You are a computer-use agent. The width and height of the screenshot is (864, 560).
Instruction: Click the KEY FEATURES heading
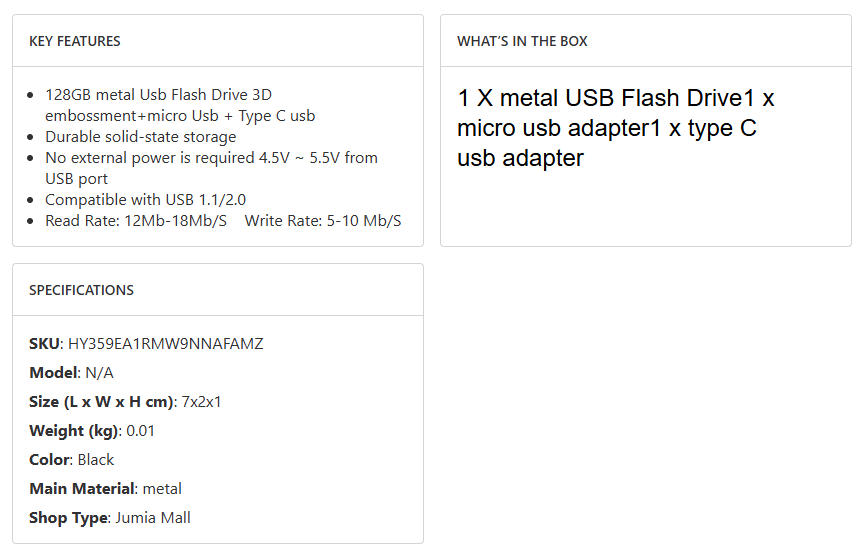(75, 41)
